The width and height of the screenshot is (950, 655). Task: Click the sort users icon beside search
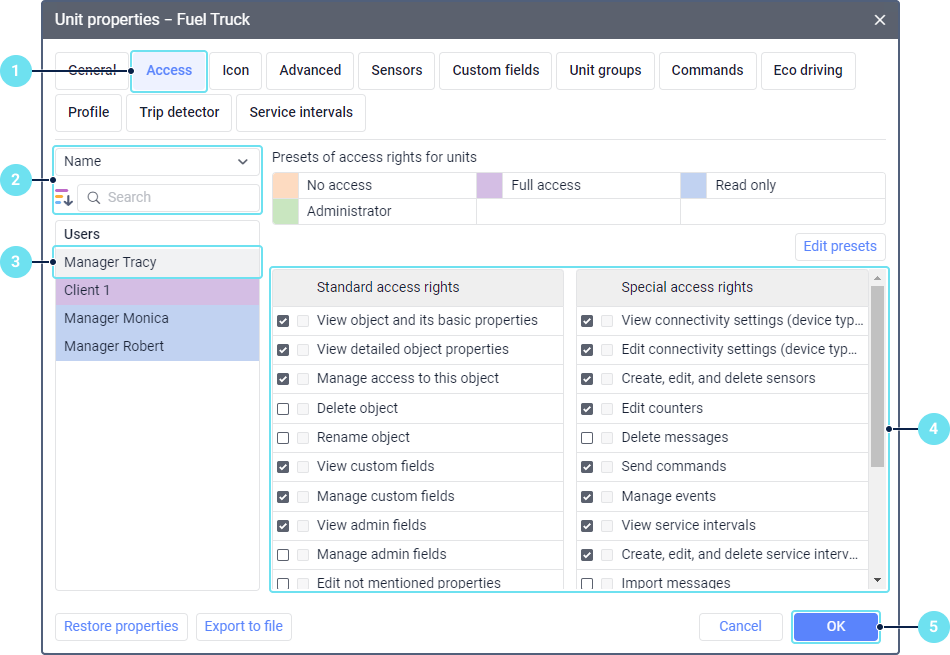click(64, 198)
